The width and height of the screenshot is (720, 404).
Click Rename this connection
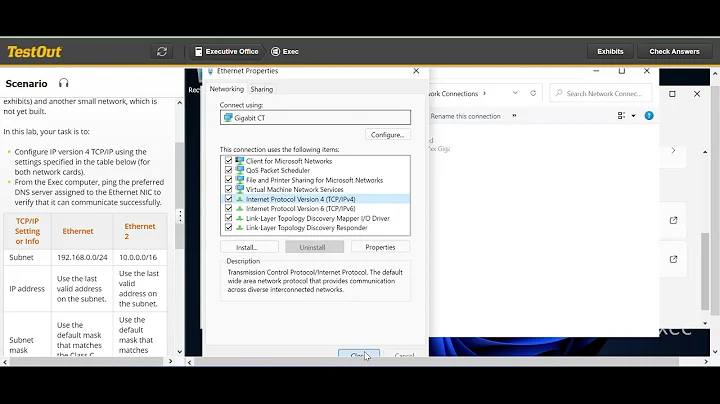tap(466, 116)
